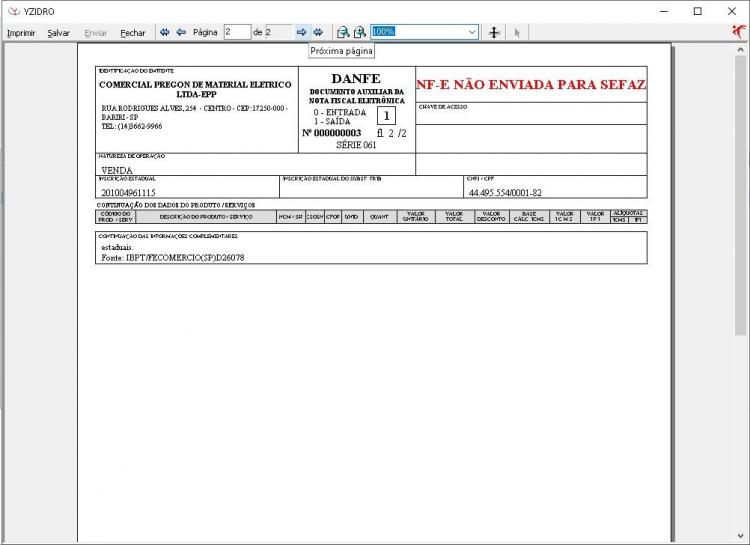Go to the first page arrow
750x545 pixels.
click(165, 32)
